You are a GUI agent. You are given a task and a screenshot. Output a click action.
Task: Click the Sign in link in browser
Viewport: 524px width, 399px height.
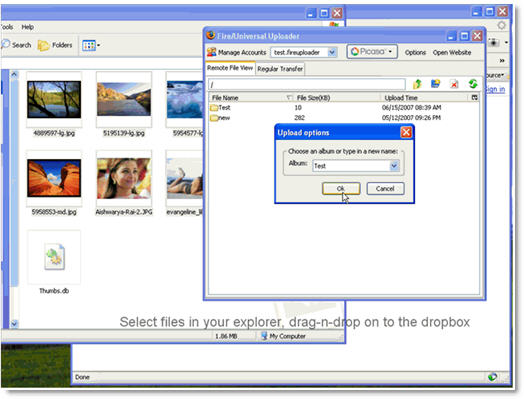point(495,89)
